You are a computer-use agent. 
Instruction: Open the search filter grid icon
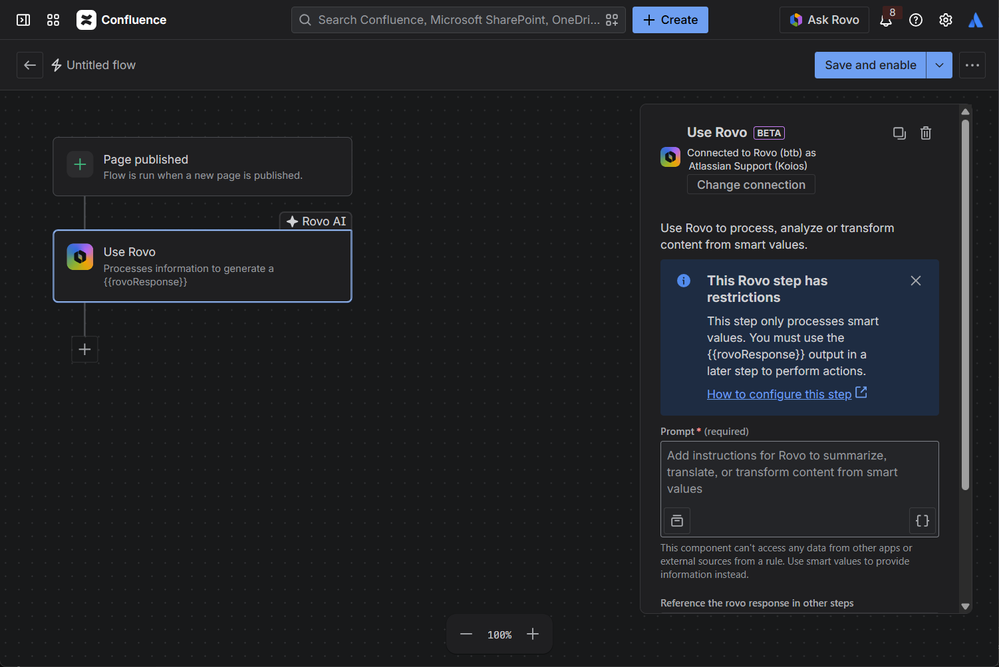[612, 20]
